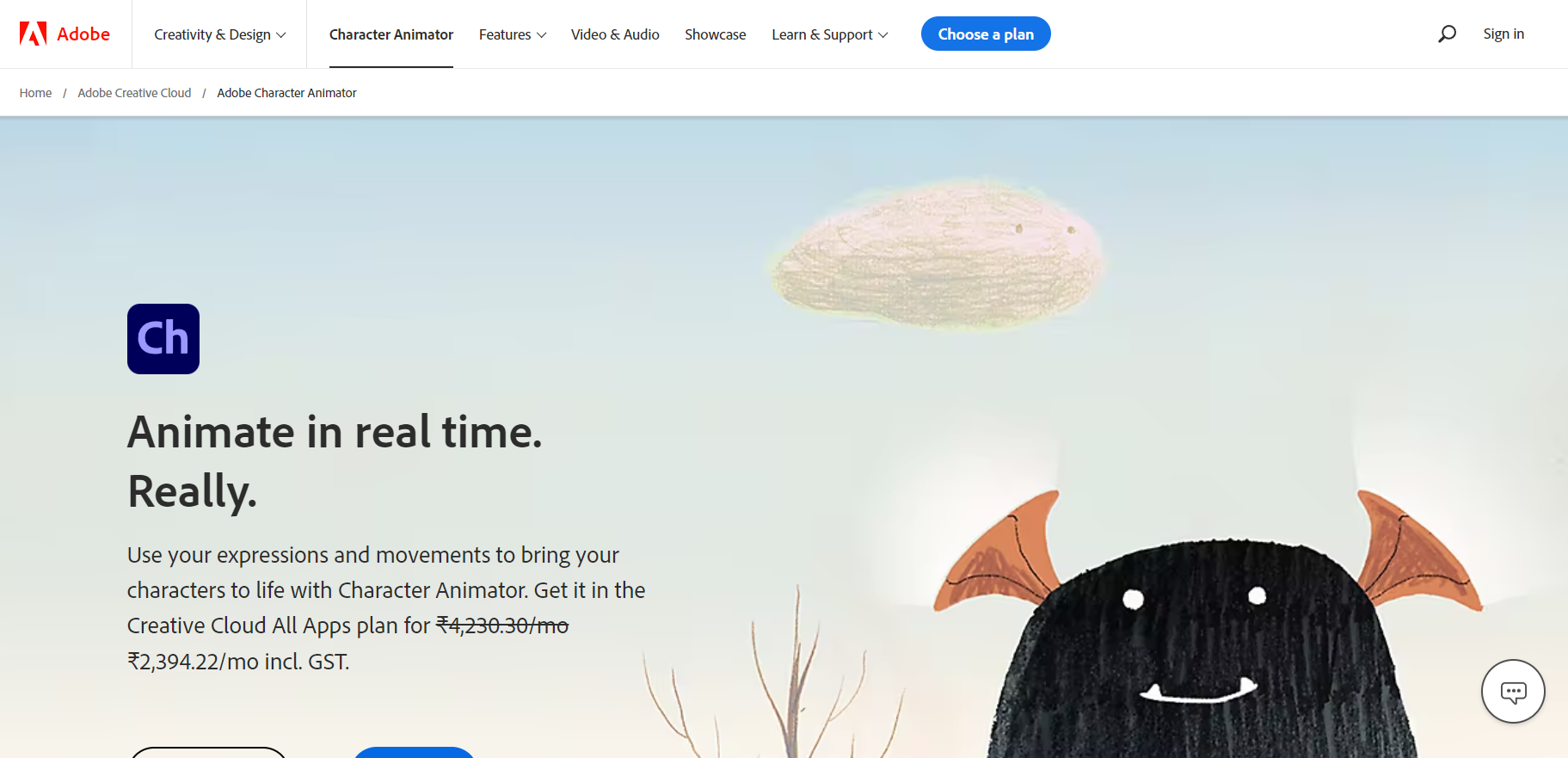Click the Adobe wordmark text
Viewport: 1568px width, 758px height.
point(83,34)
